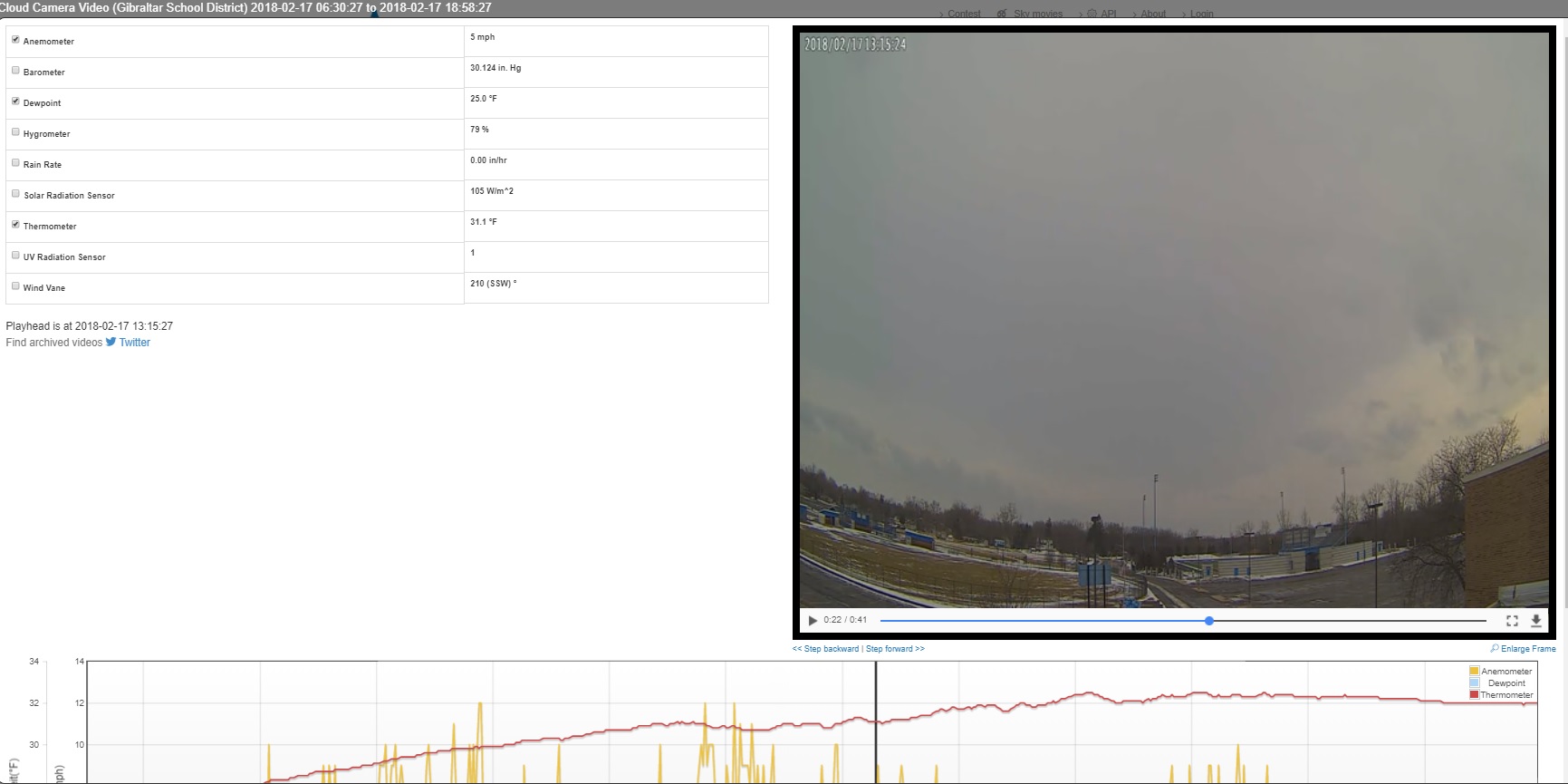Viewport: 1568px width, 784px height.
Task: Uncheck the Anemometer checkbox
Action: [15, 40]
